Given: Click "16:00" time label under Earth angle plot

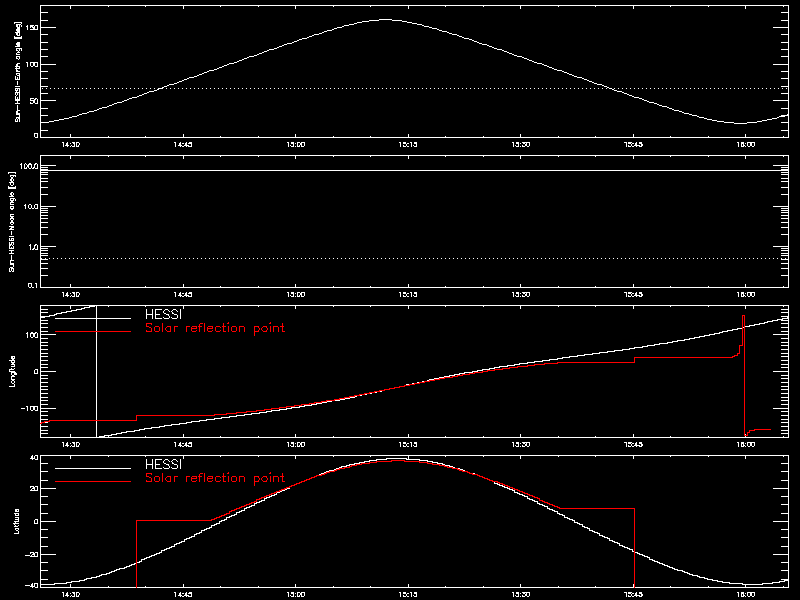Looking at the screenshot, I should tap(745, 145).
